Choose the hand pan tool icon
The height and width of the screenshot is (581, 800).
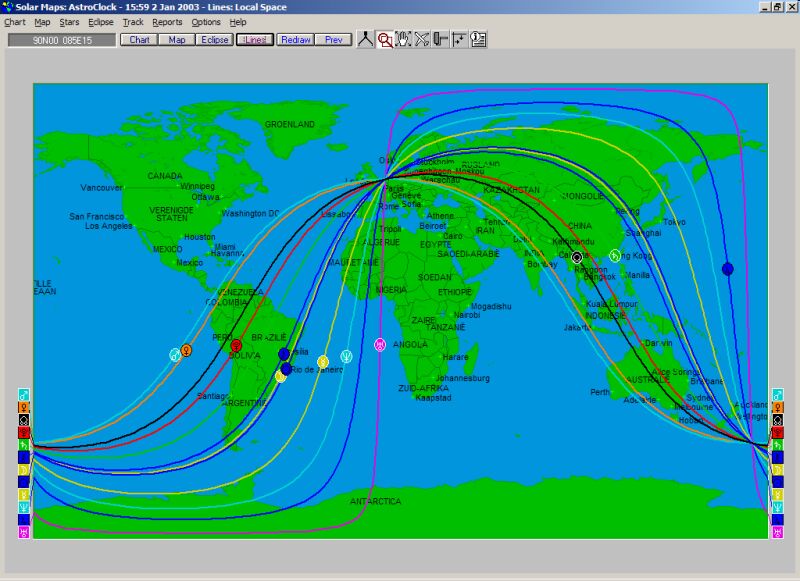[403, 40]
